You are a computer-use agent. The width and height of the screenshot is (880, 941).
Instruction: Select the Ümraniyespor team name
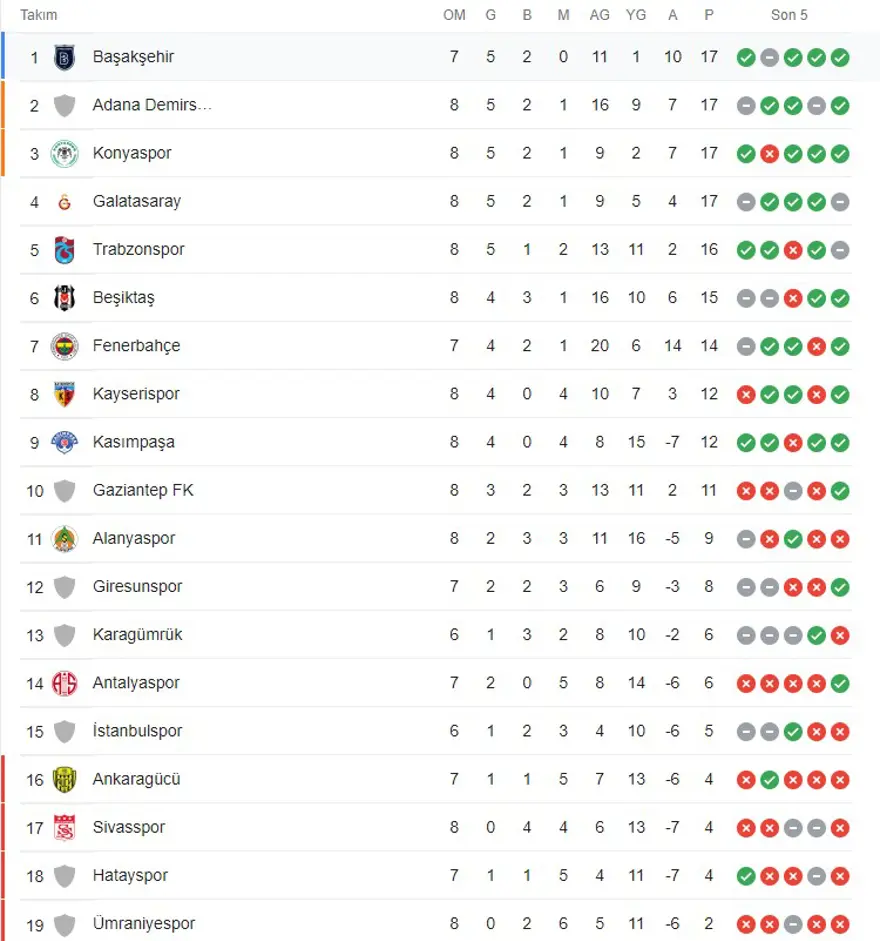[143, 924]
